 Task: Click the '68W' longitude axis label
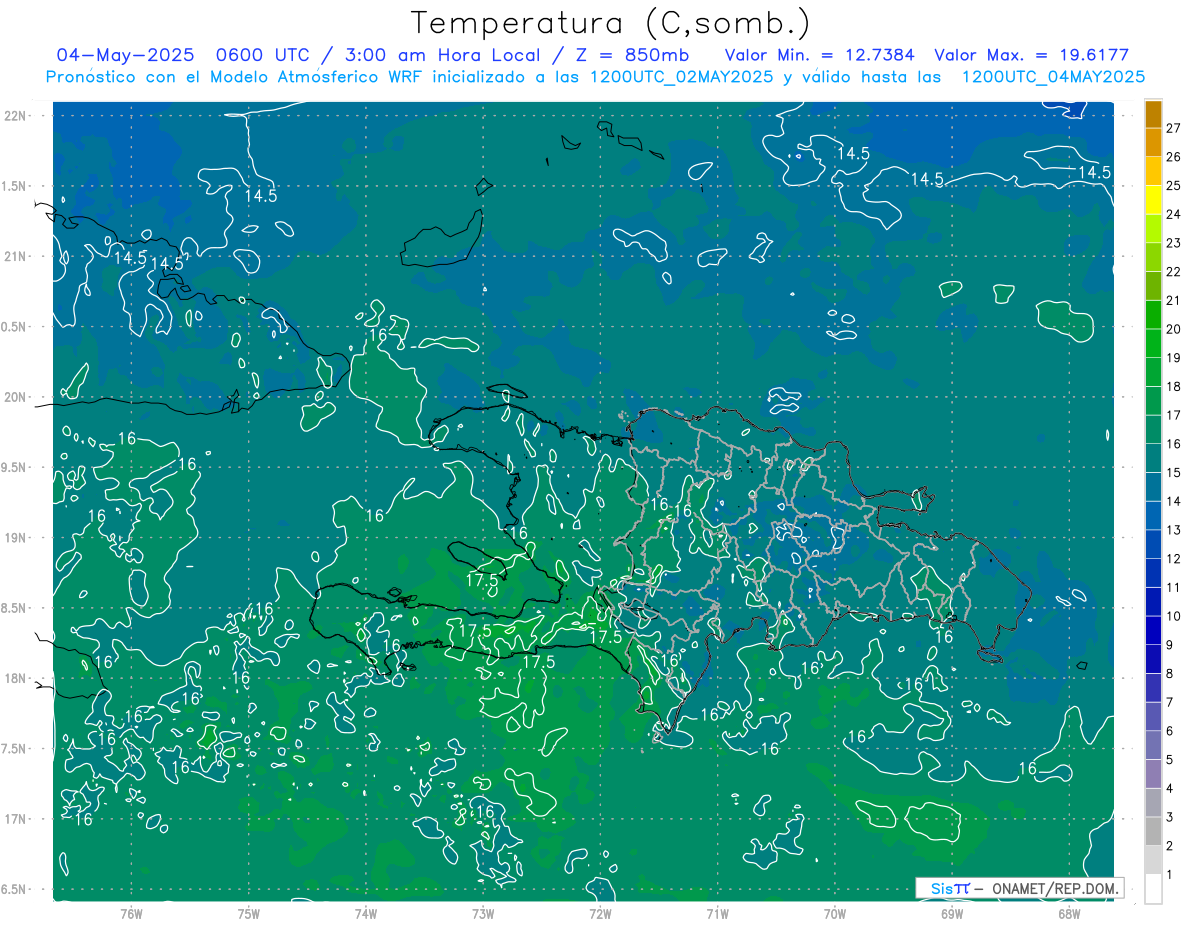click(1068, 913)
